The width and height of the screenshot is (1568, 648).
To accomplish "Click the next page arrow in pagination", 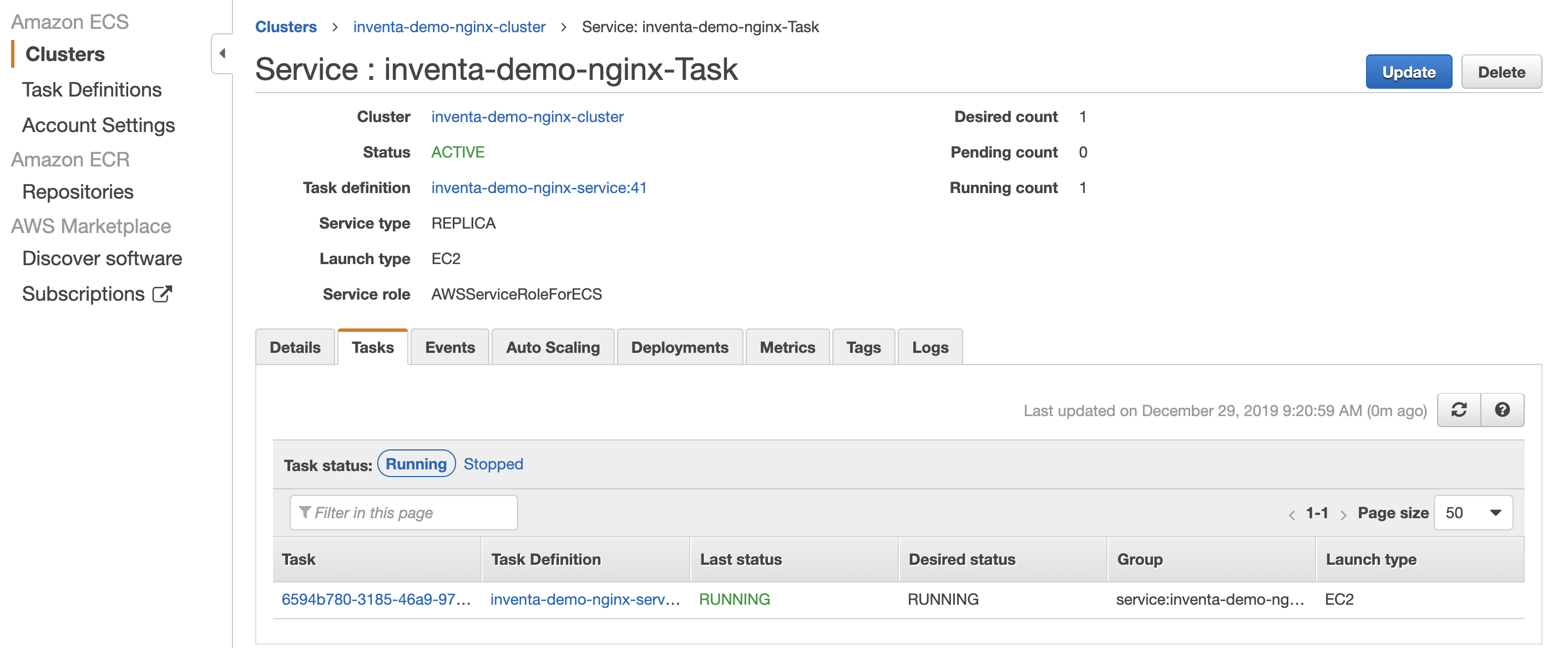I will click(1343, 514).
